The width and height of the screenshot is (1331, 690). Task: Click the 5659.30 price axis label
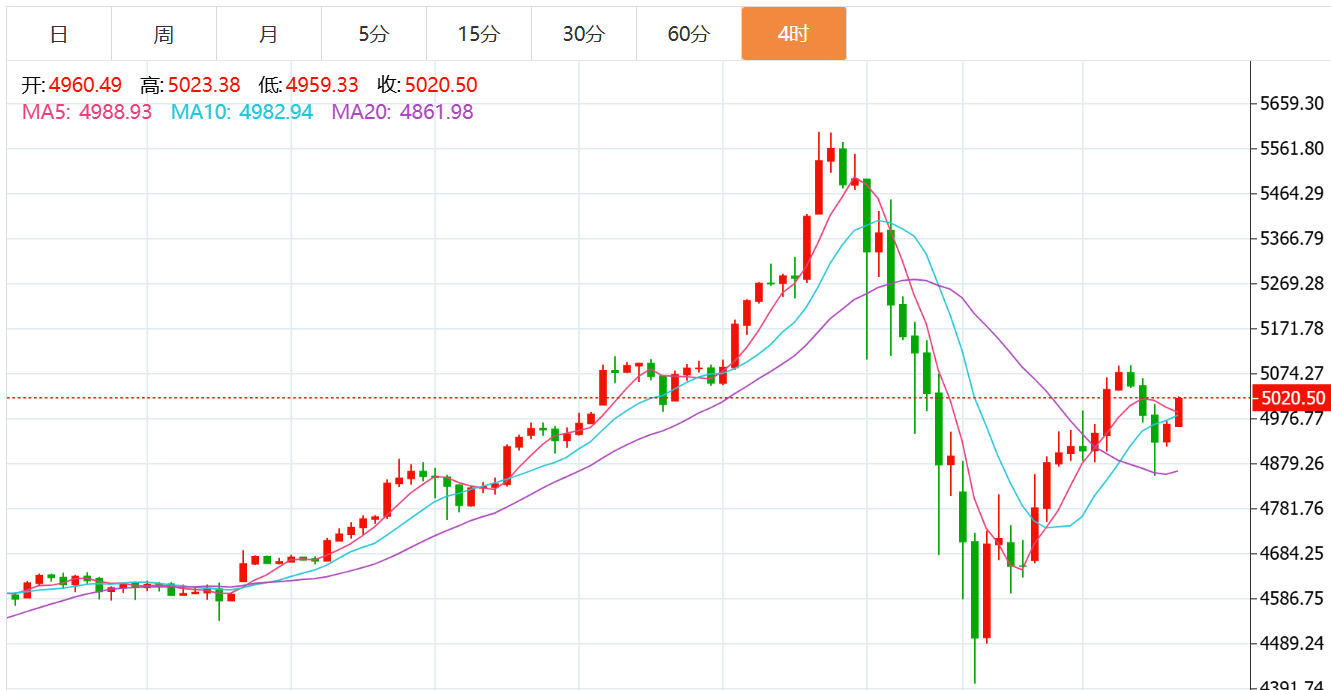[1292, 104]
